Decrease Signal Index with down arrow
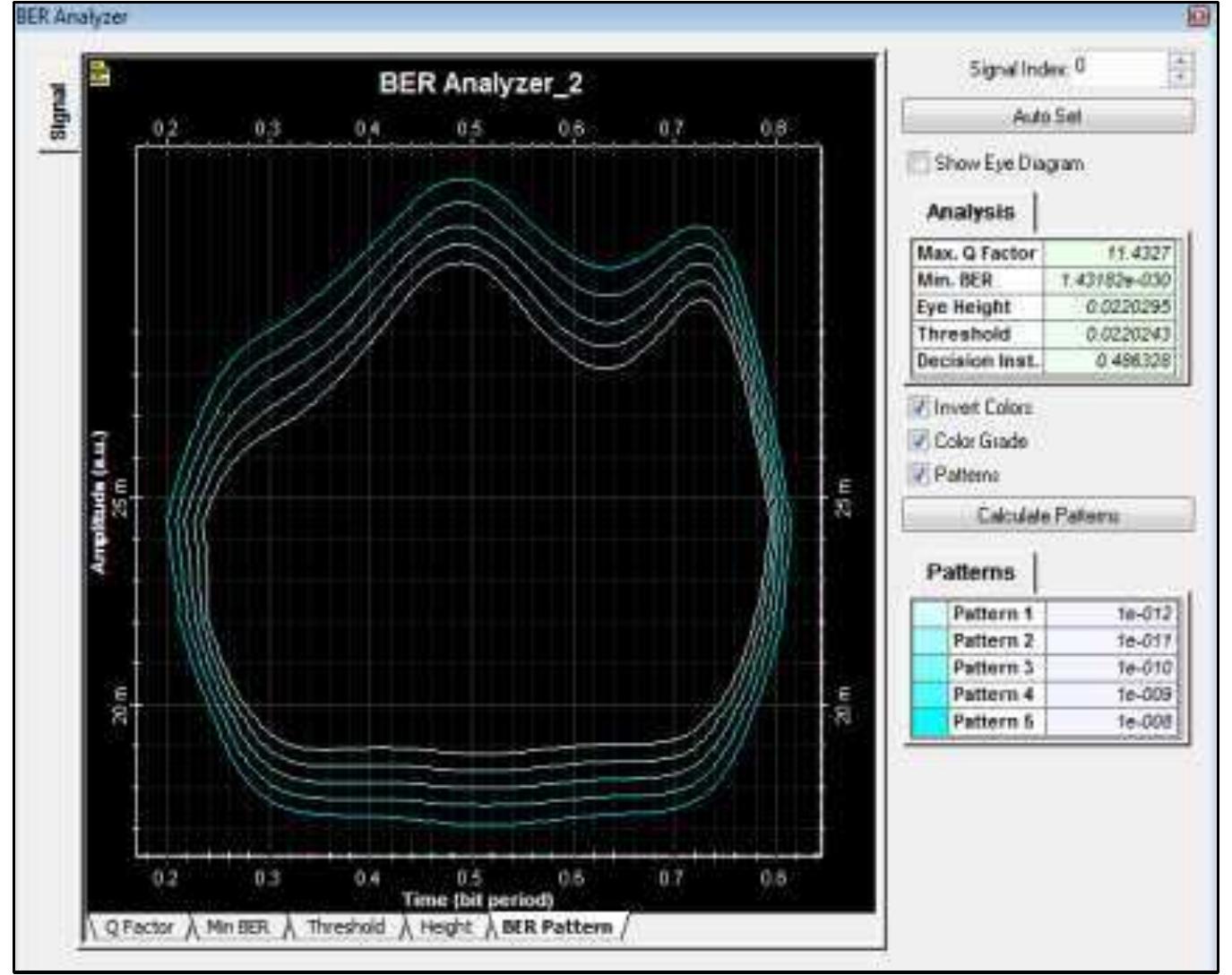 coord(1181,77)
